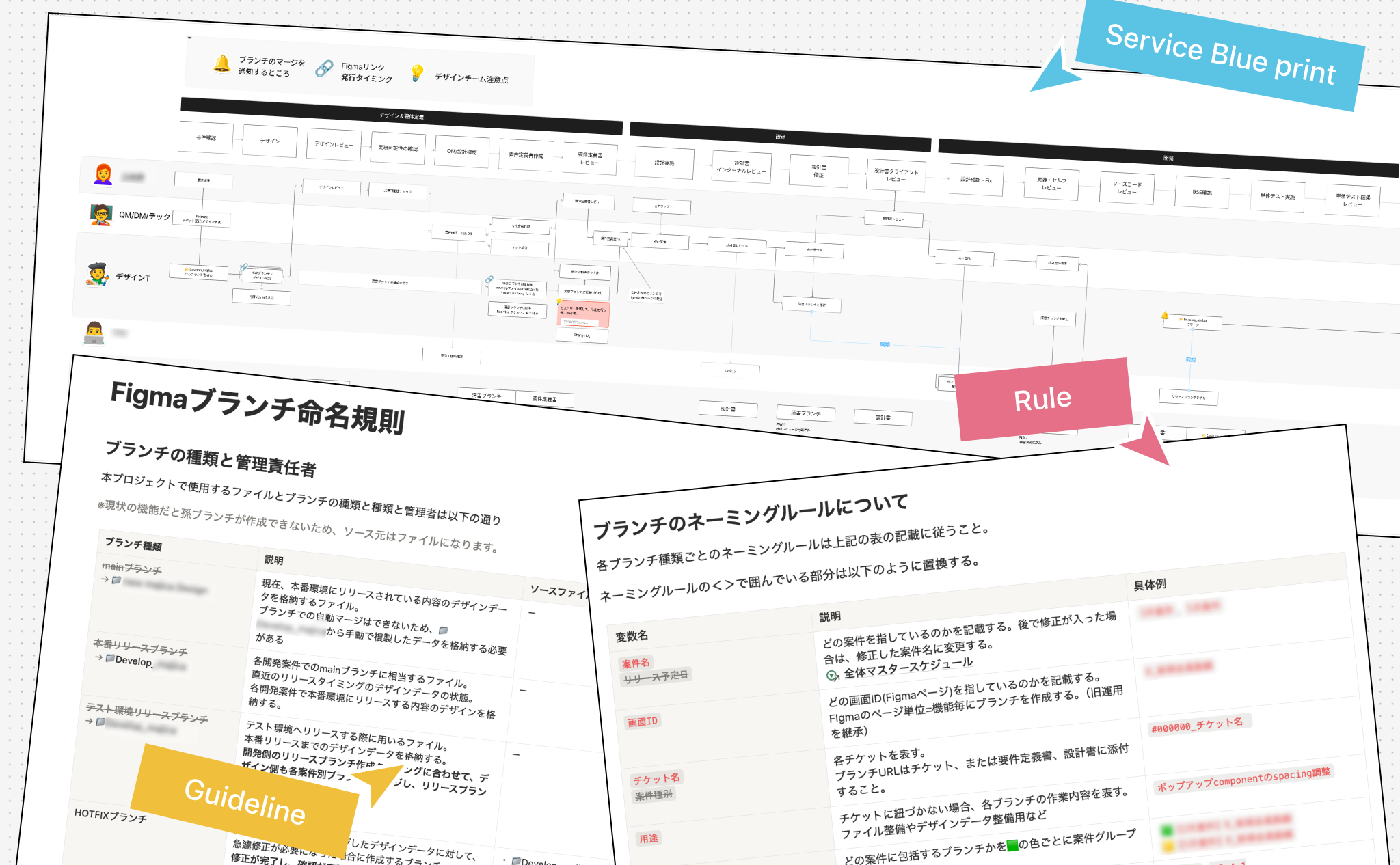
Task: Click the #000000_チケット名 example tag
Action: pyautogui.click(x=1197, y=724)
